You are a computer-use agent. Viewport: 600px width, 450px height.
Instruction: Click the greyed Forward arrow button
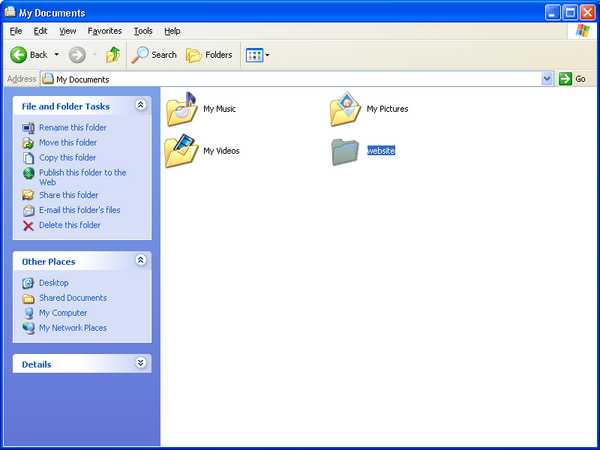[77, 55]
